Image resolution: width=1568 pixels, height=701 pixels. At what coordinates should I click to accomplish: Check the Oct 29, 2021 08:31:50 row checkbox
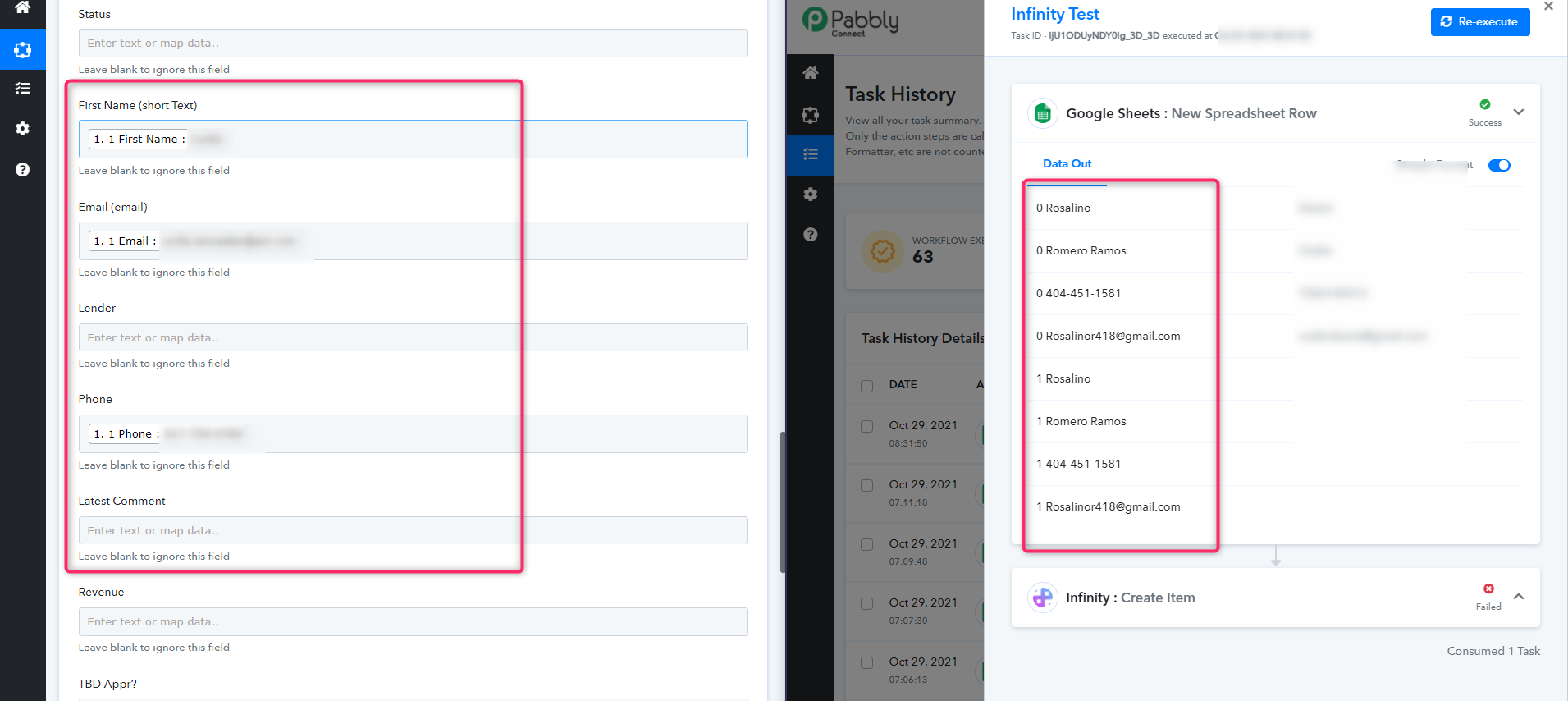[x=866, y=427]
